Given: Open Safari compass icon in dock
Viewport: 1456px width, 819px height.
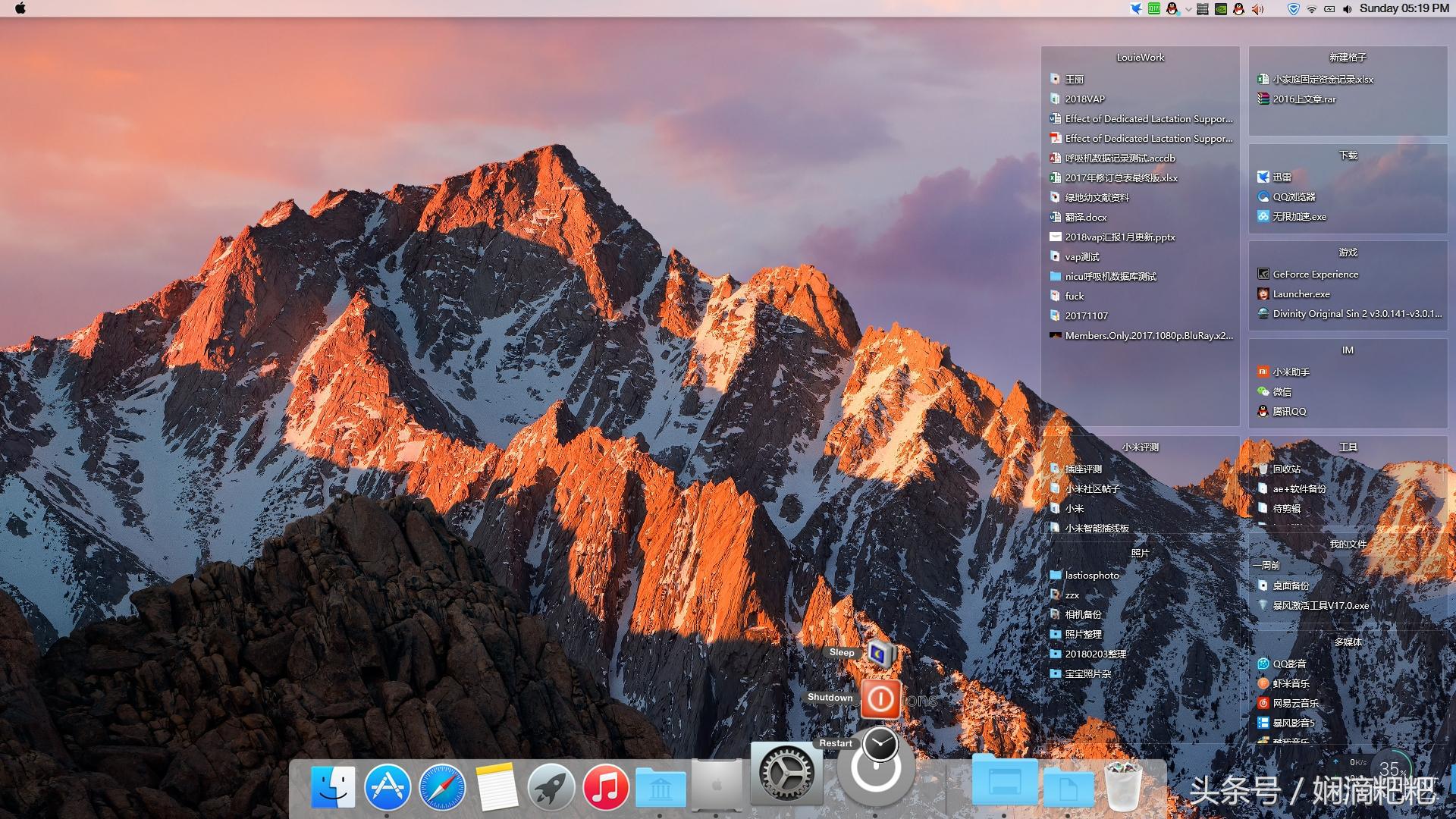Looking at the screenshot, I should [442, 786].
